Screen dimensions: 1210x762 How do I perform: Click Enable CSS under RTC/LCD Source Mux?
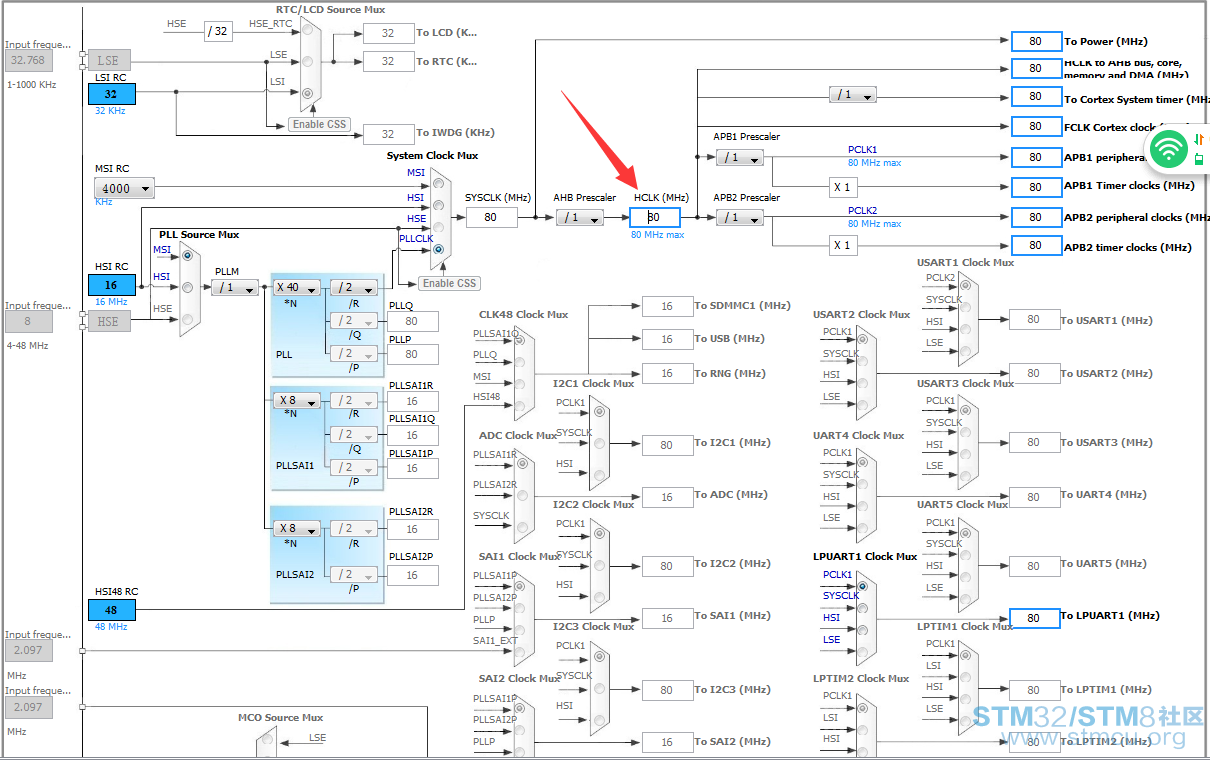320,124
